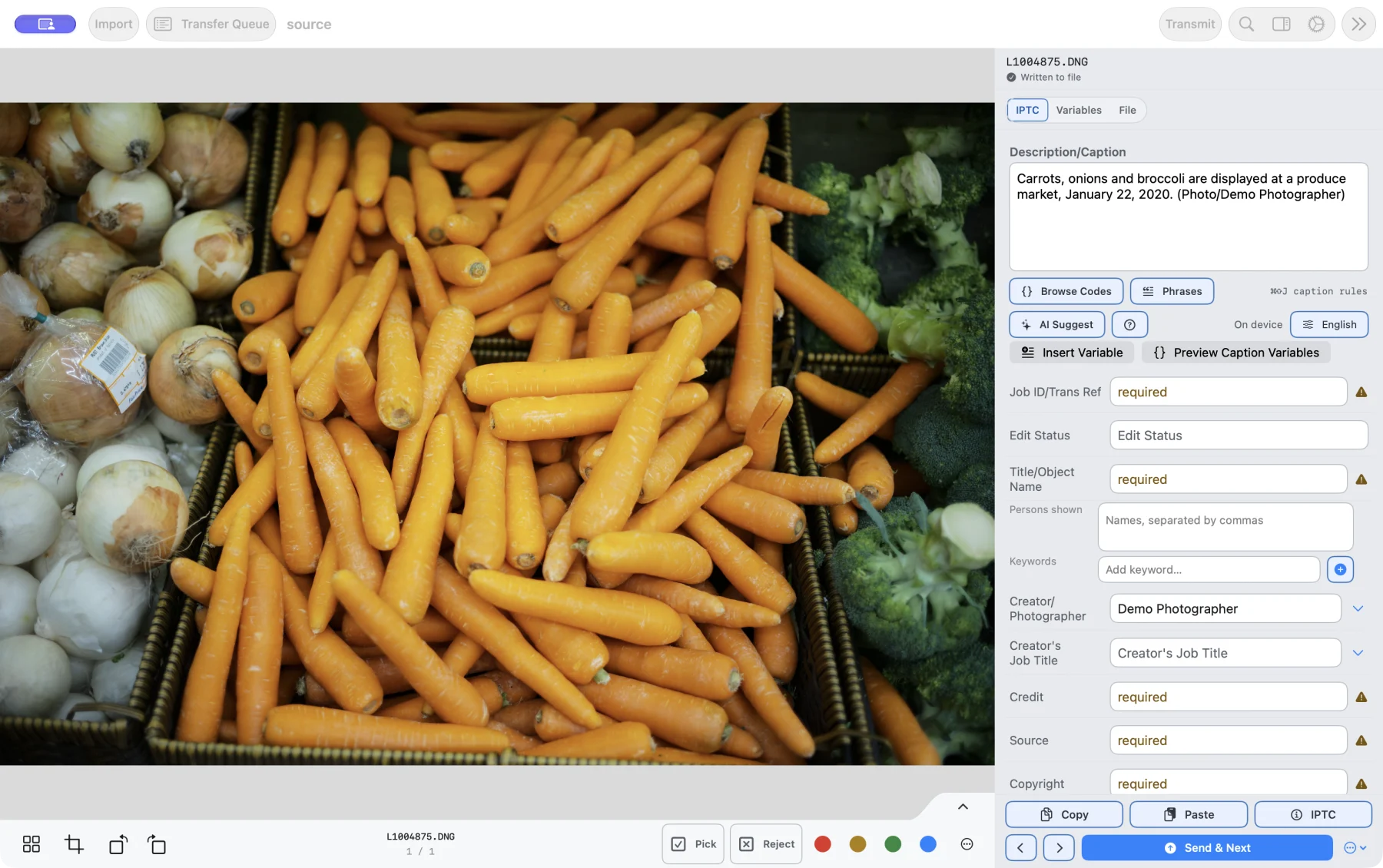Click the purple viewer mode icon
The height and width of the screenshot is (868, 1383).
tap(45, 24)
